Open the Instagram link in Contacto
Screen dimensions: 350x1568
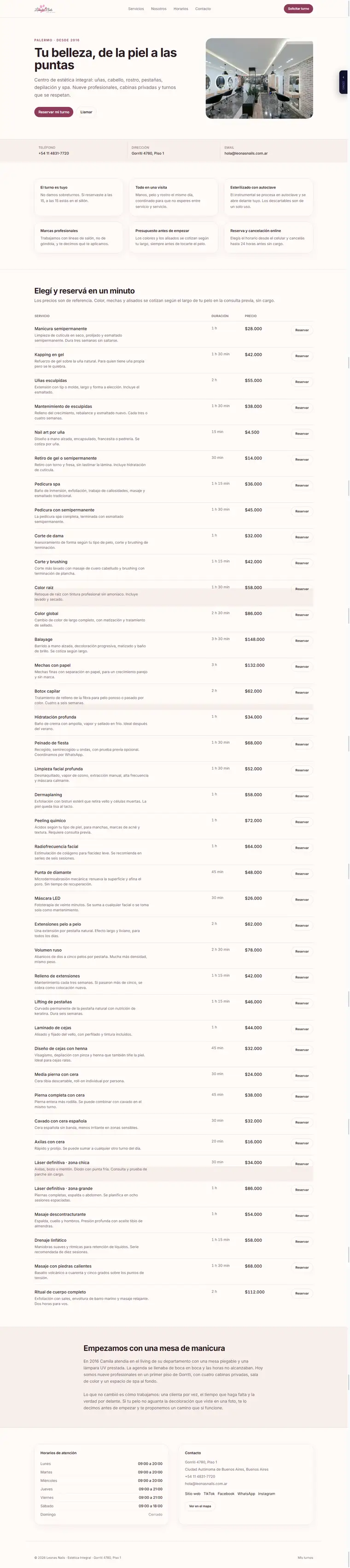click(267, 1493)
